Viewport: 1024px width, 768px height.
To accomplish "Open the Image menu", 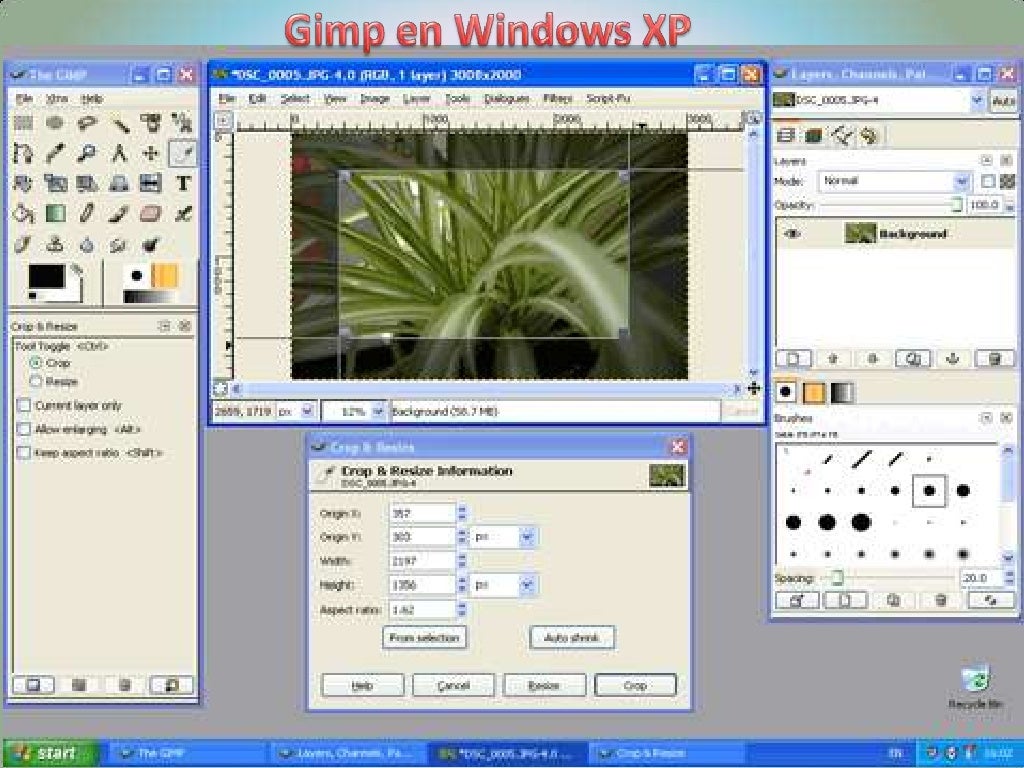I will 374,99.
